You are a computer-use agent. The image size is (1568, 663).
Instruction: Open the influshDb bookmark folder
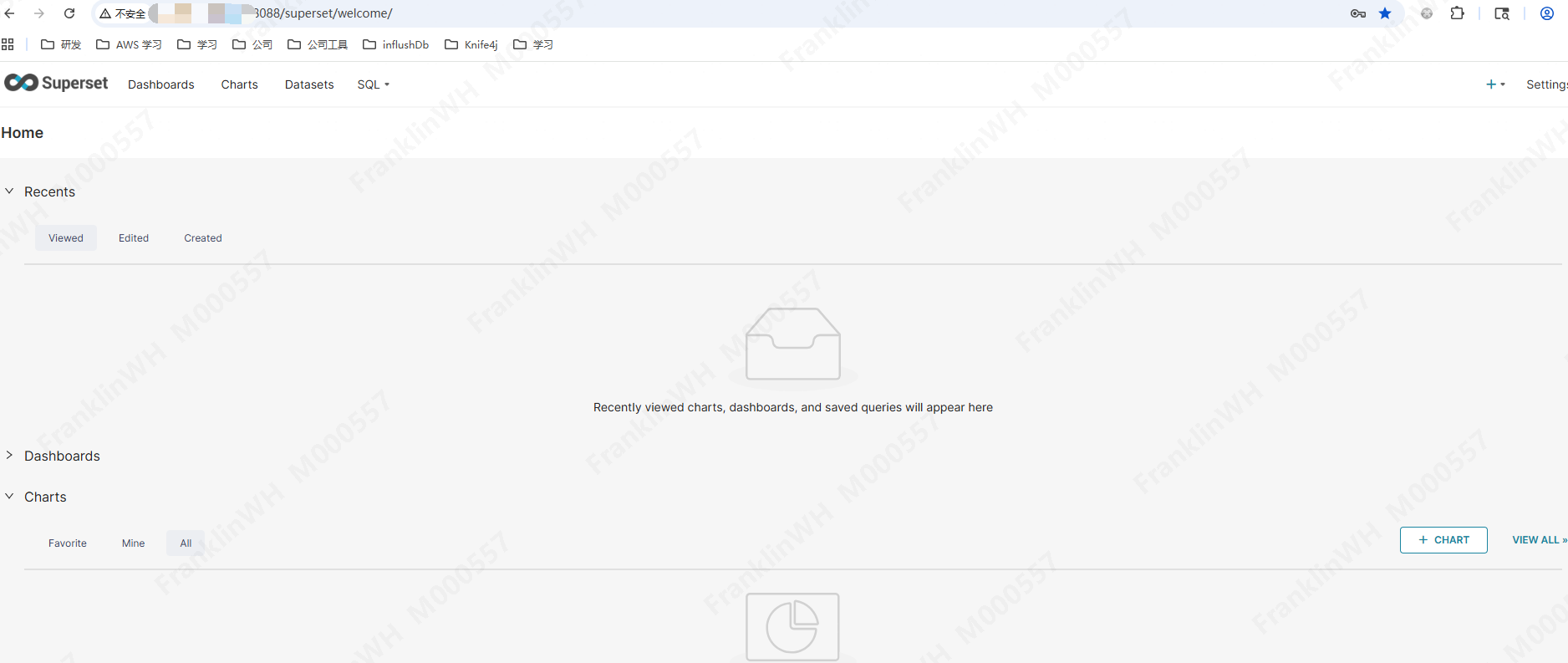[x=396, y=44]
